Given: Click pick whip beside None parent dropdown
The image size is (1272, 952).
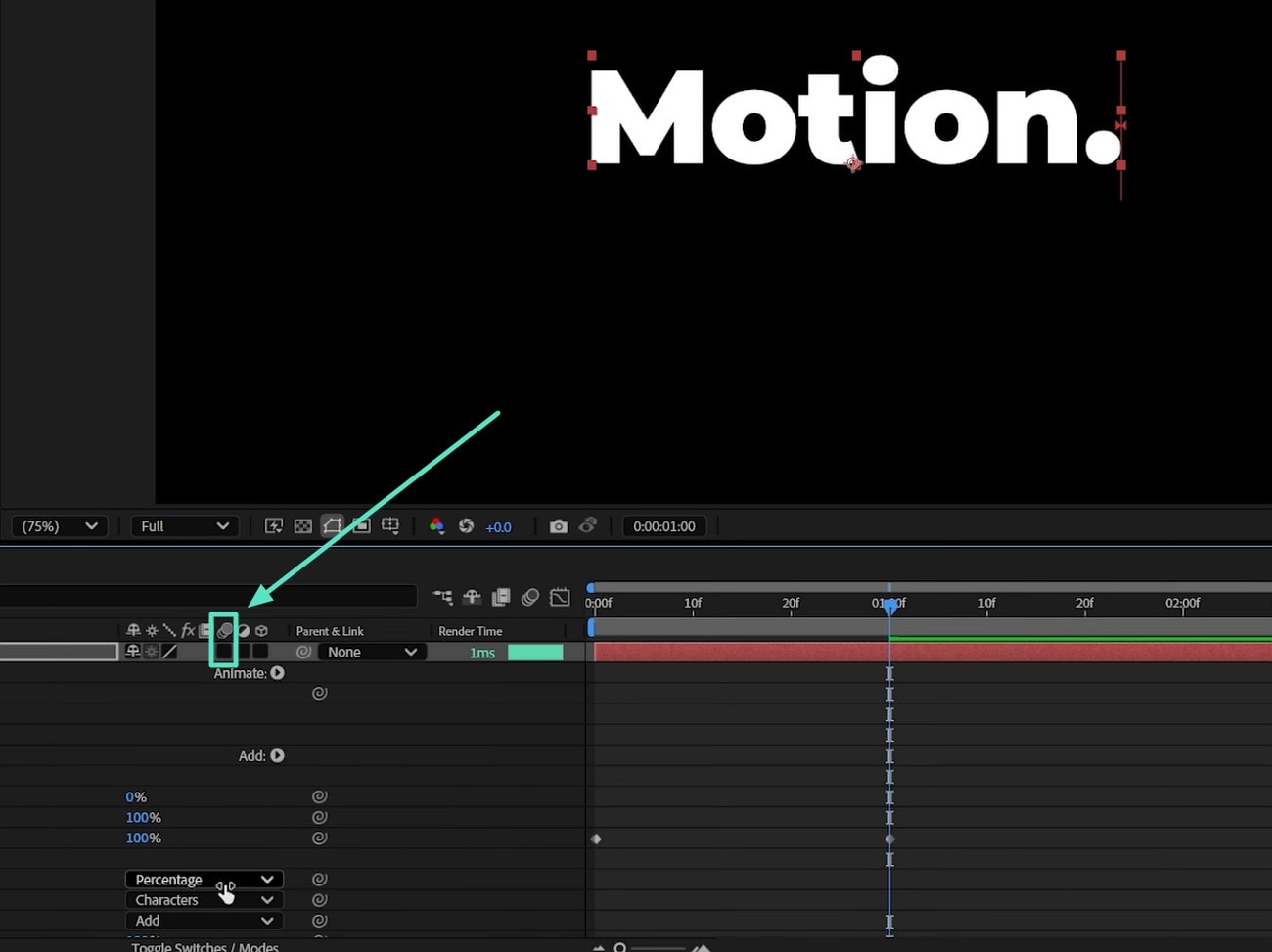Looking at the screenshot, I should click(304, 652).
